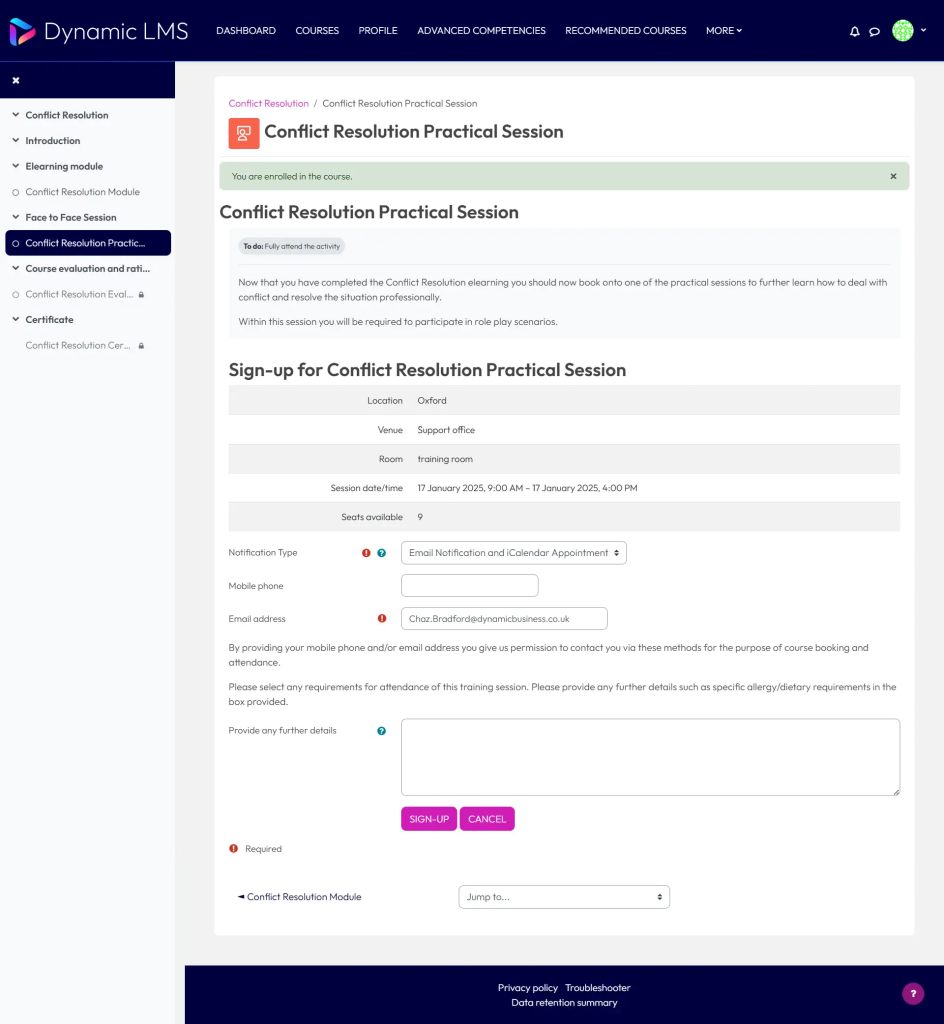Select Conflict Resolution Module in sidebar
The image size is (944, 1024).
tap(82, 192)
